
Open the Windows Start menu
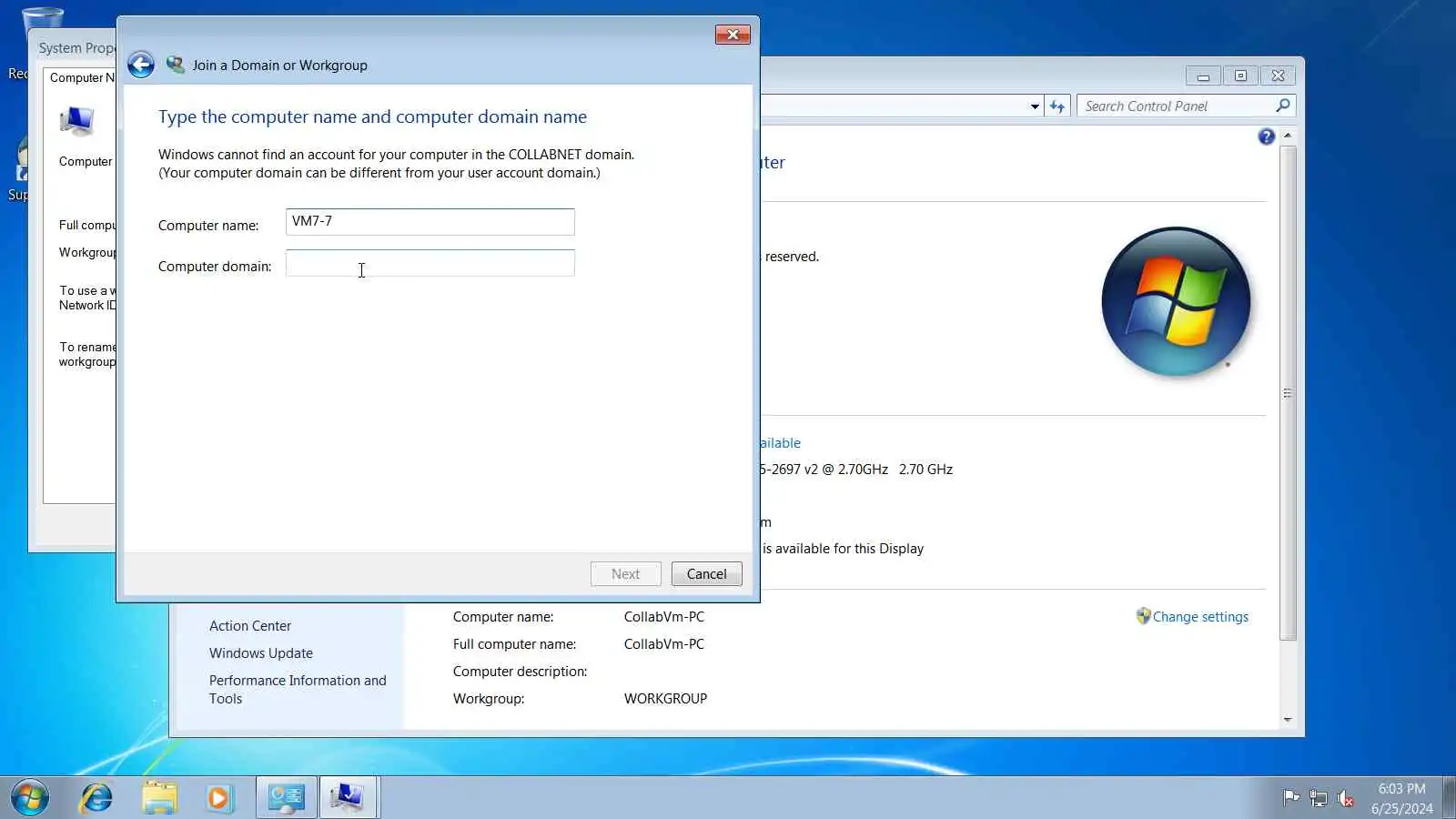[30, 798]
